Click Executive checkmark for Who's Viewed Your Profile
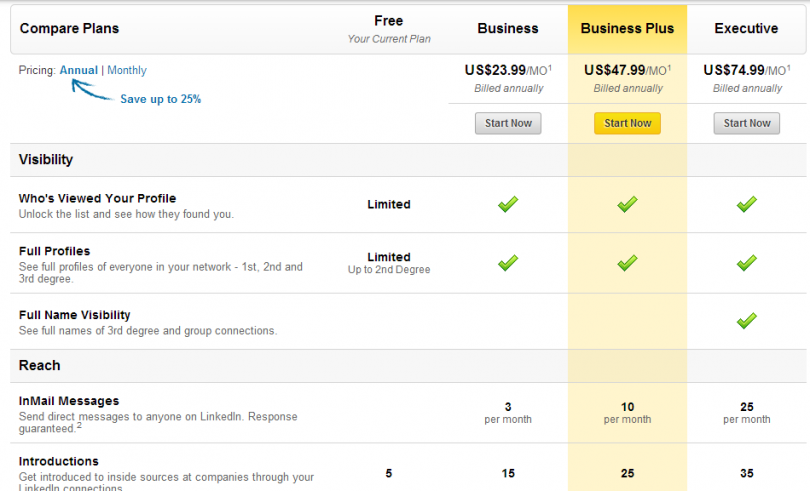Screen dimensions: 810x491 coord(746,204)
